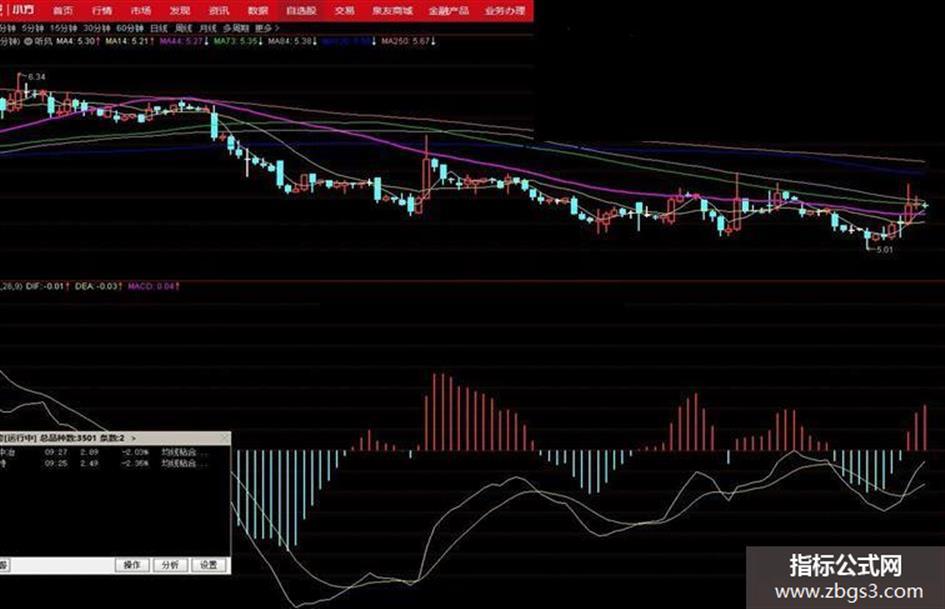945x609 pixels.
Task: Click the -2.03% value in alert list
Action: (135, 452)
